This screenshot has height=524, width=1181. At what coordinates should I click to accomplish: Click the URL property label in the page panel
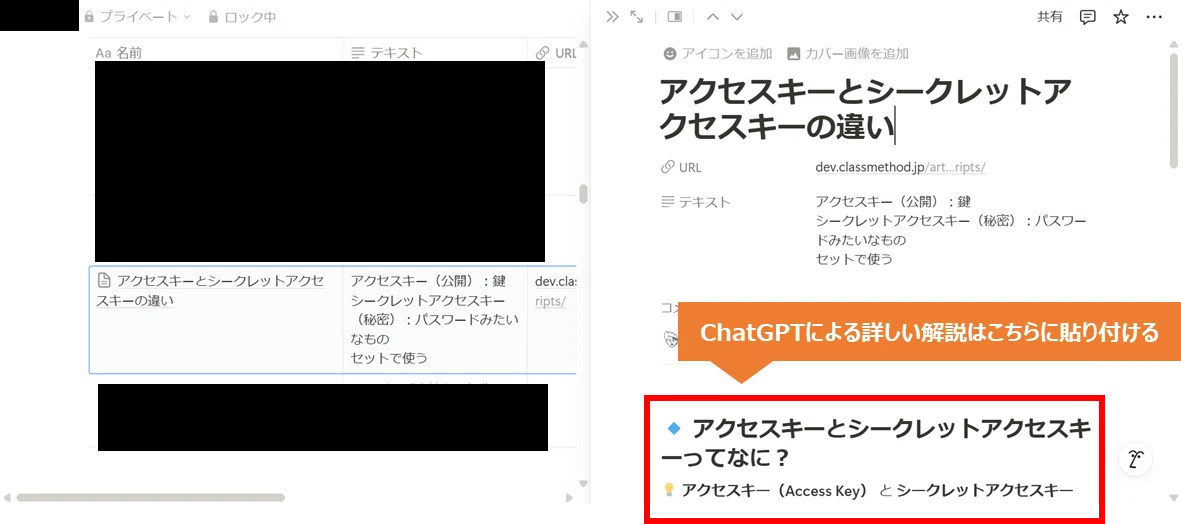(681, 167)
